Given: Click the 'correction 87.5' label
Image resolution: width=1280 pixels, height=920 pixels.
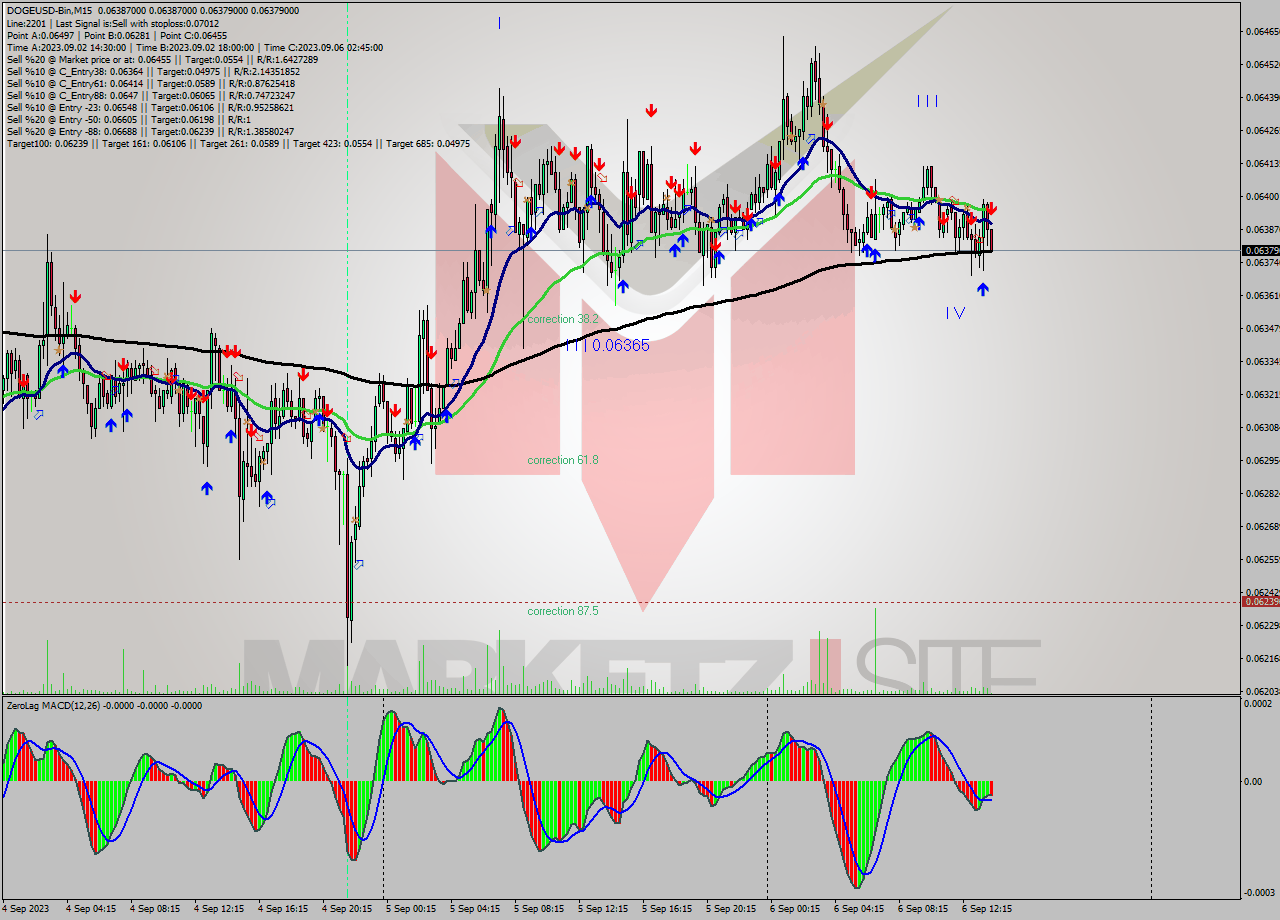Looking at the screenshot, I should (563, 610).
